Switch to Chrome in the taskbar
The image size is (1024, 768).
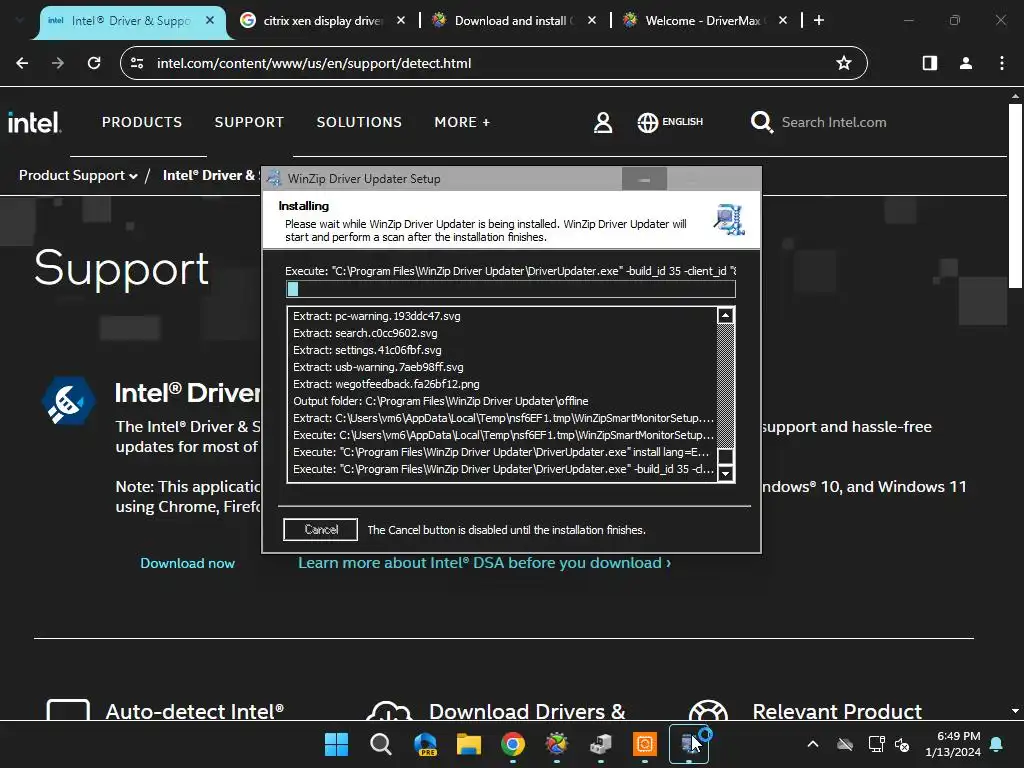point(513,744)
